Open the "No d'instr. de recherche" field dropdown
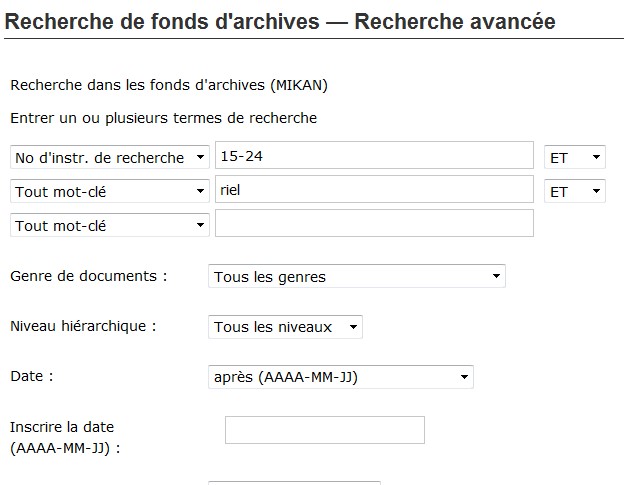Screen dimensions: 624x485 [109, 158]
